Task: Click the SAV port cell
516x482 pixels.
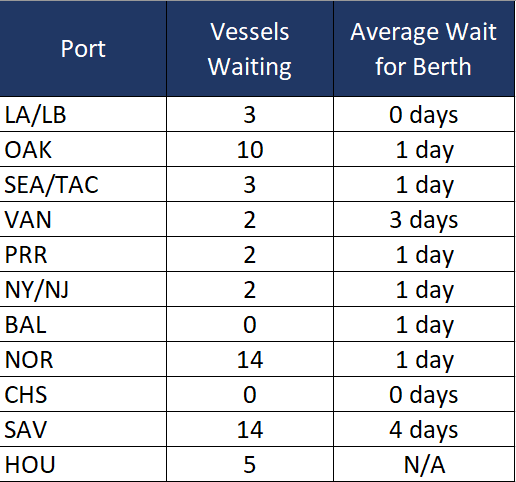Action: pyautogui.click(x=83, y=429)
